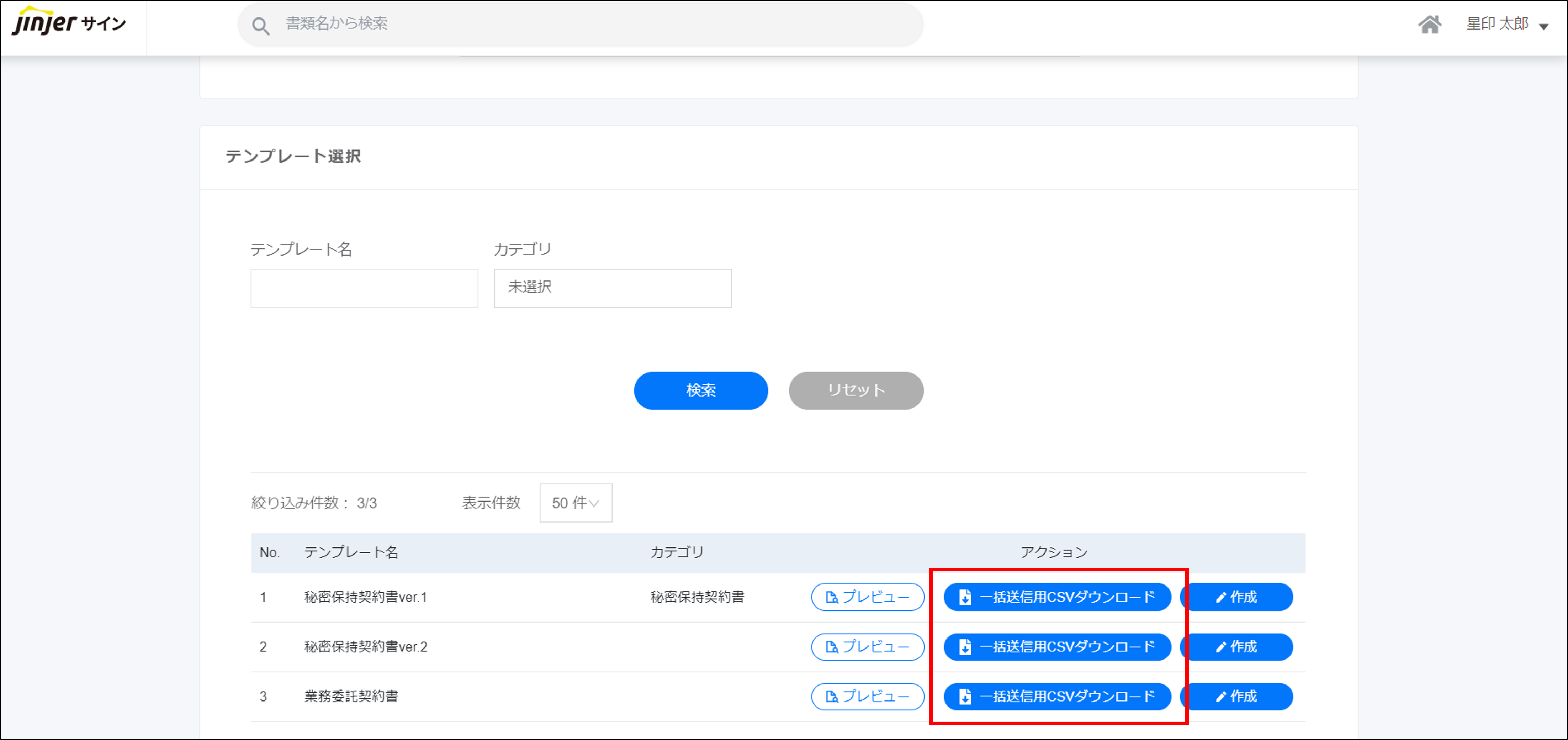Preview 秘密保持契約書ver.1 template
Viewport: 1568px width, 740px height.
tap(867, 597)
